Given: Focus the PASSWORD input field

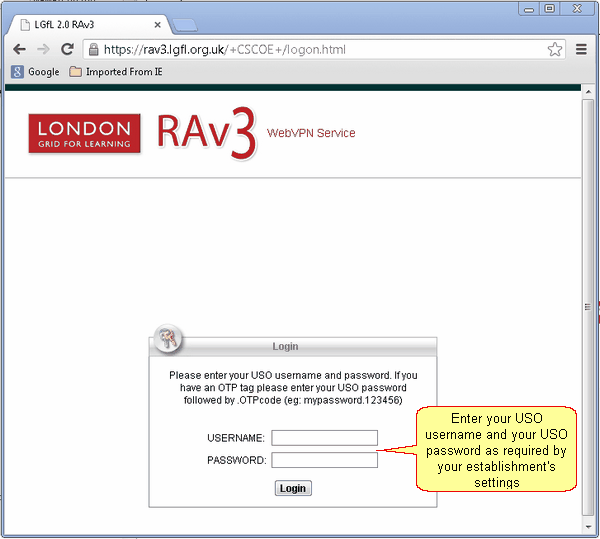Looking at the screenshot, I should [324, 460].
